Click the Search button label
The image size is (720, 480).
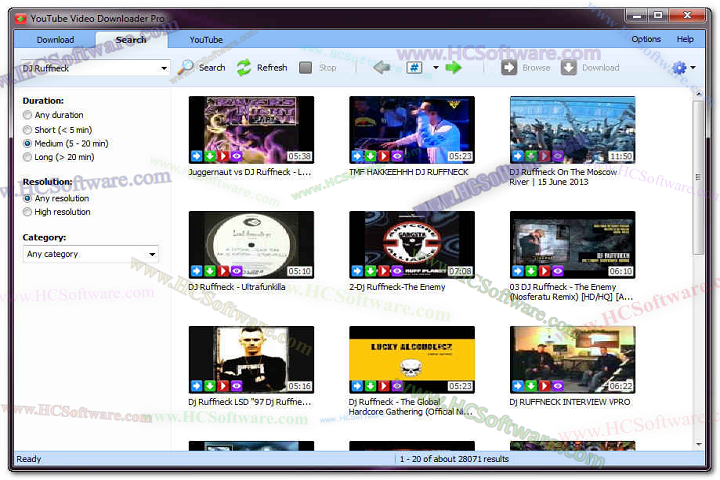tap(212, 68)
